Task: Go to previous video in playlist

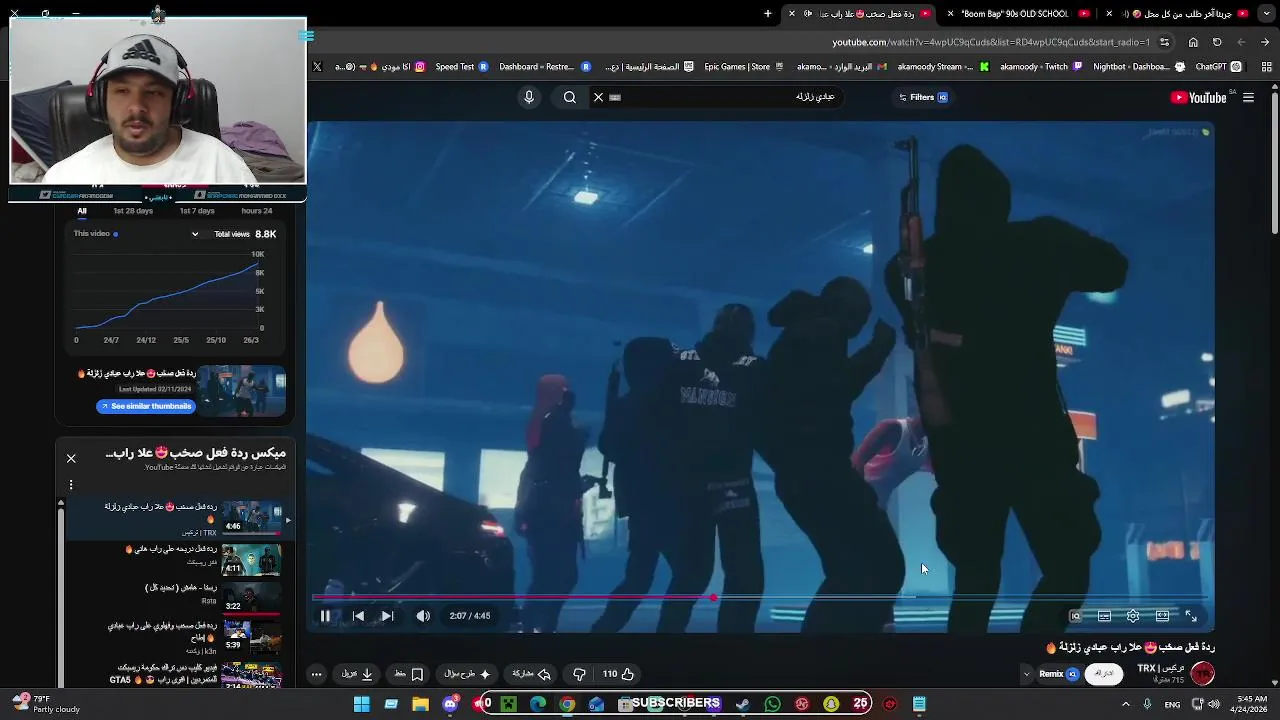Action: coord(358,616)
